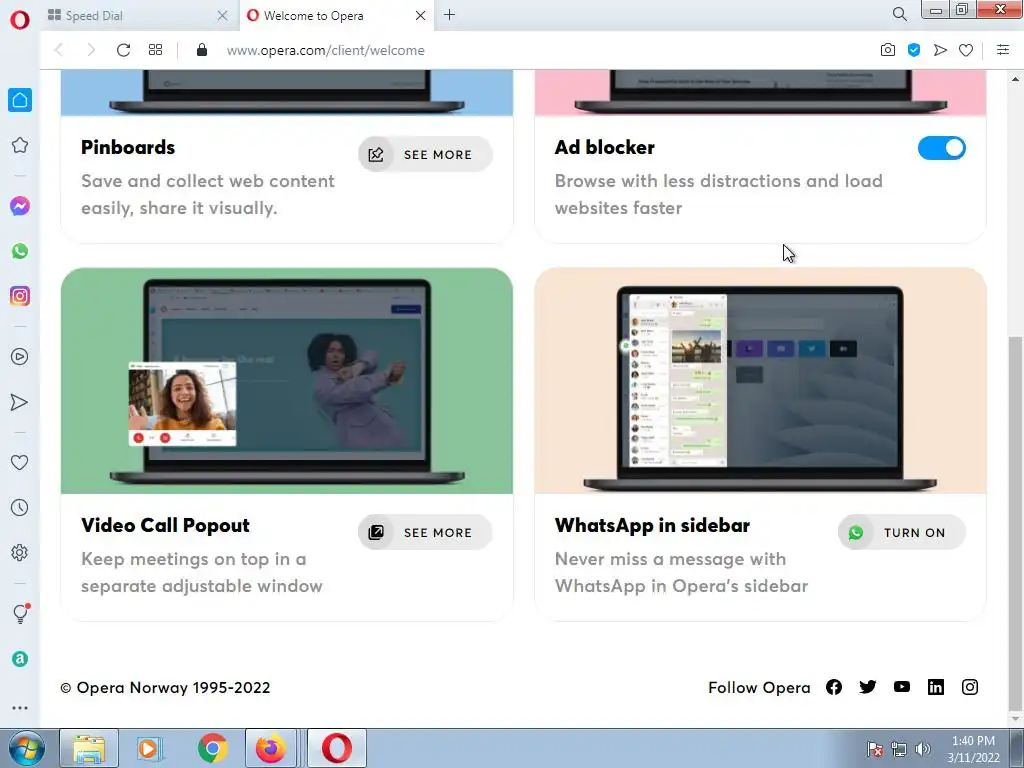Image resolution: width=1024 pixels, height=768 pixels.
Task: Click the Video Call Popout laptop image
Action: click(287, 381)
